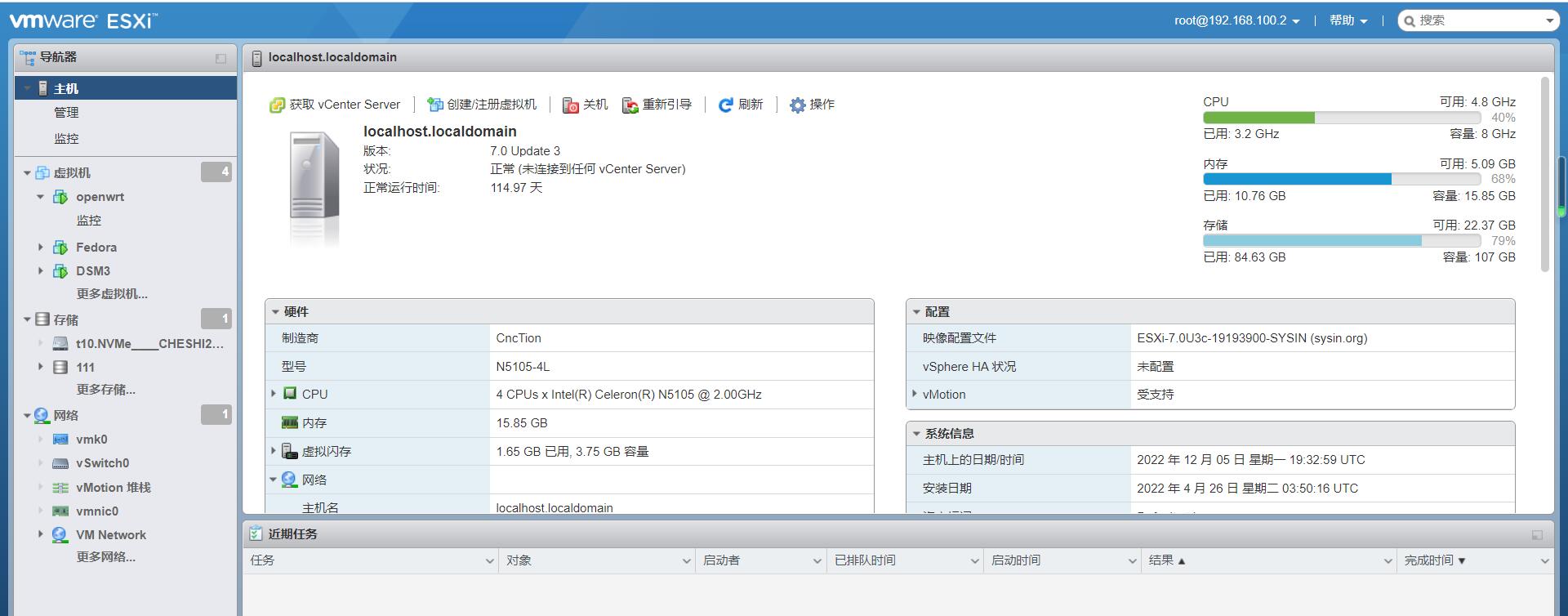Expand the CPU hardware row

coord(274,395)
